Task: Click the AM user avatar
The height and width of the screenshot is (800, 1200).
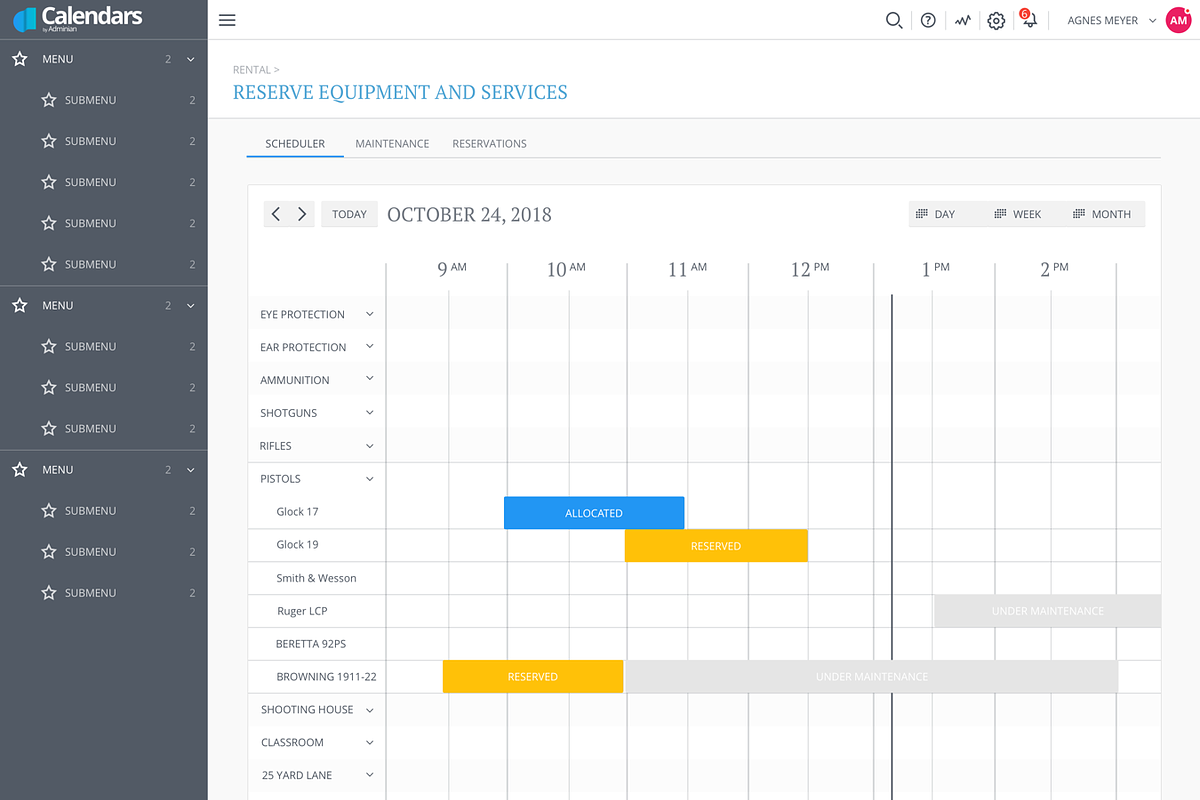Action: [x=1178, y=20]
